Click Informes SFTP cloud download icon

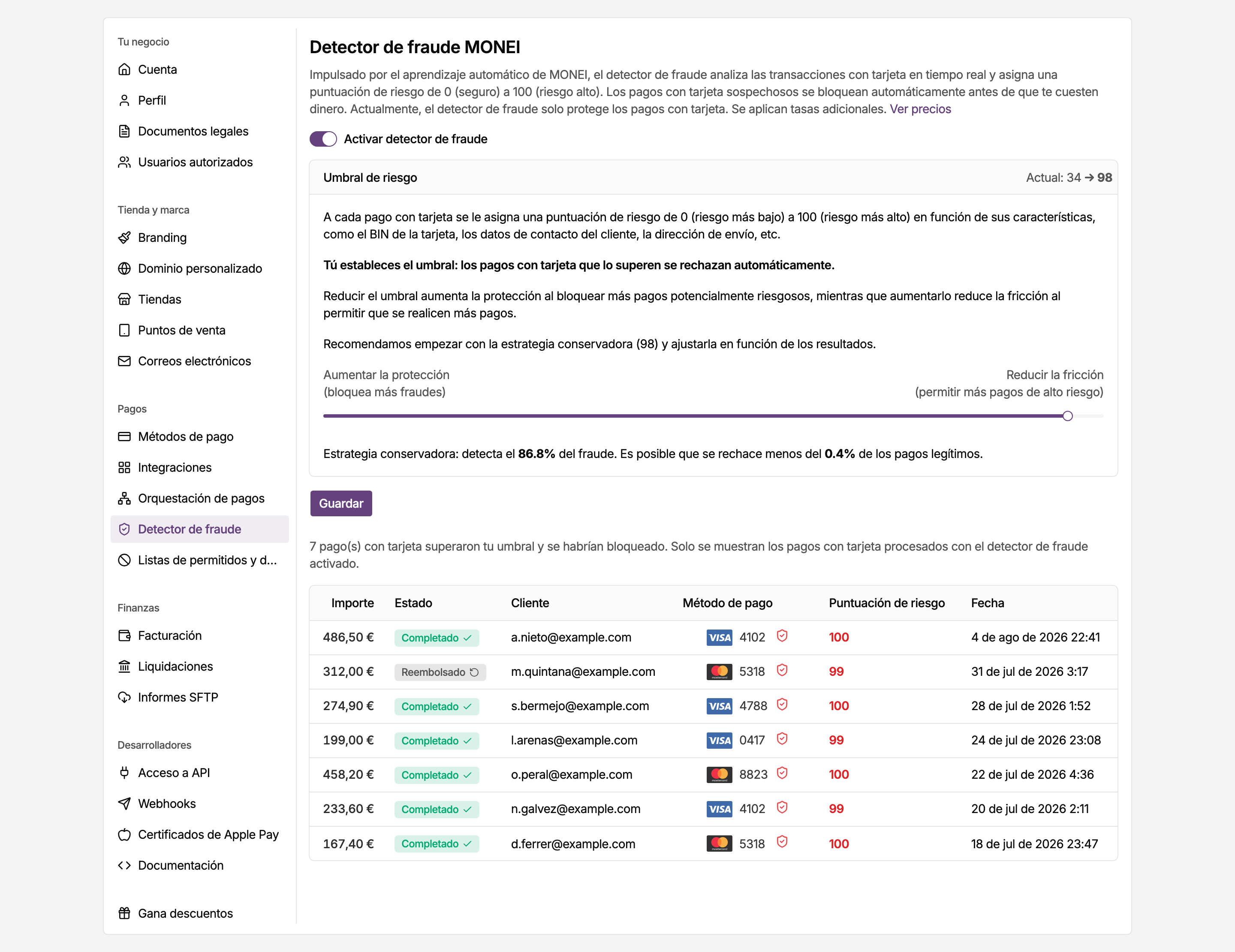(124, 697)
